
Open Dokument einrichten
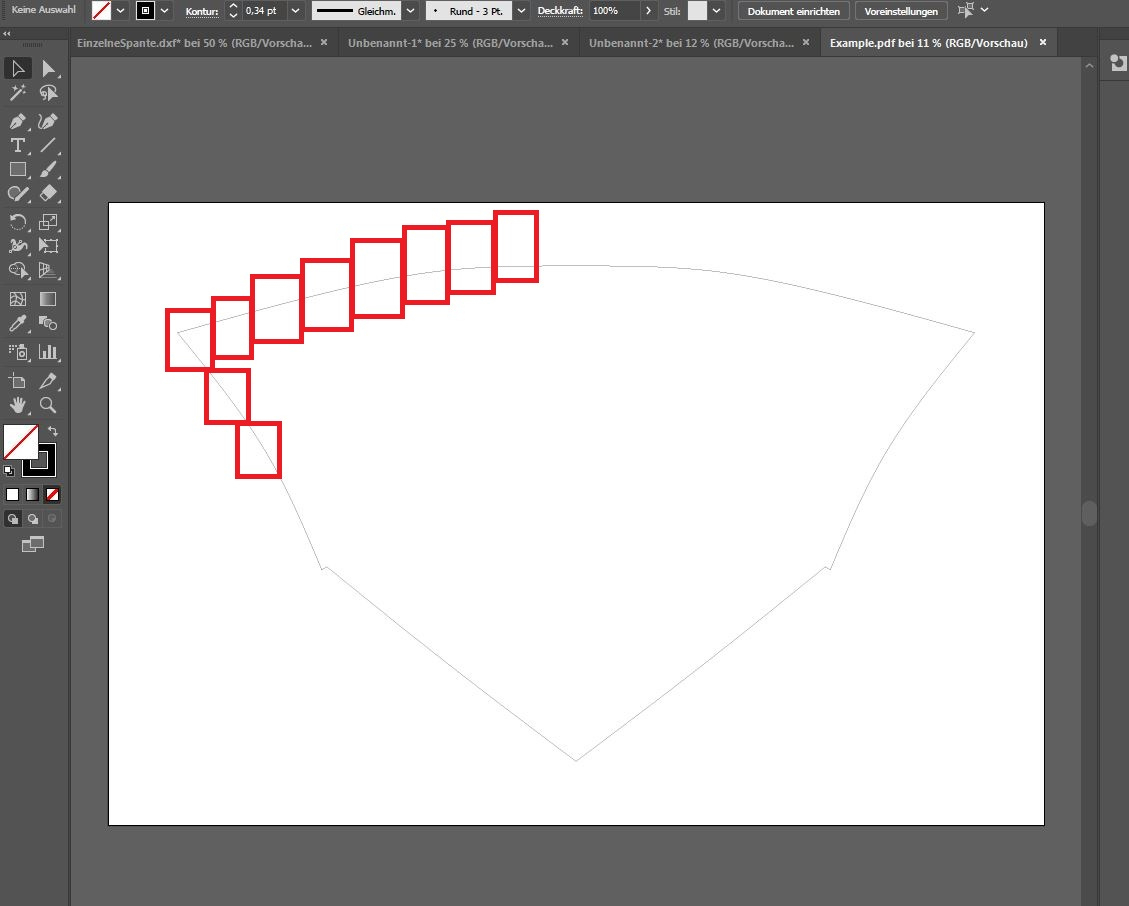[793, 11]
